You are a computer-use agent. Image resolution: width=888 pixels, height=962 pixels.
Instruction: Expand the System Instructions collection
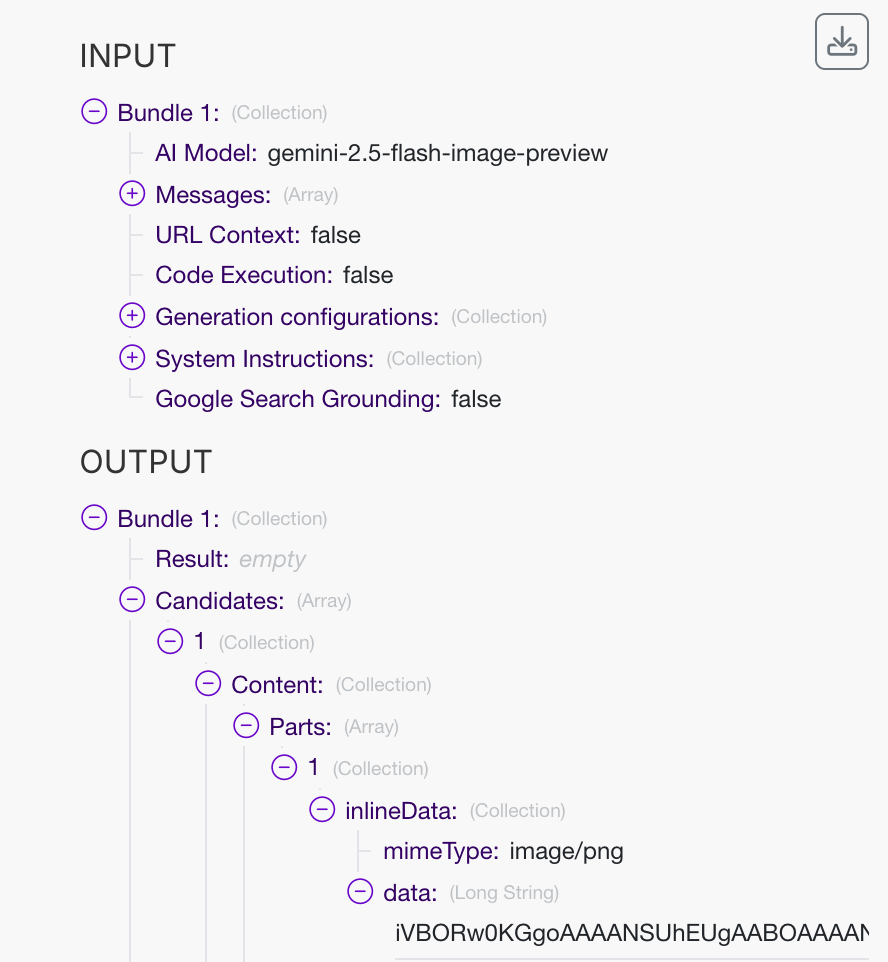[132, 358]
